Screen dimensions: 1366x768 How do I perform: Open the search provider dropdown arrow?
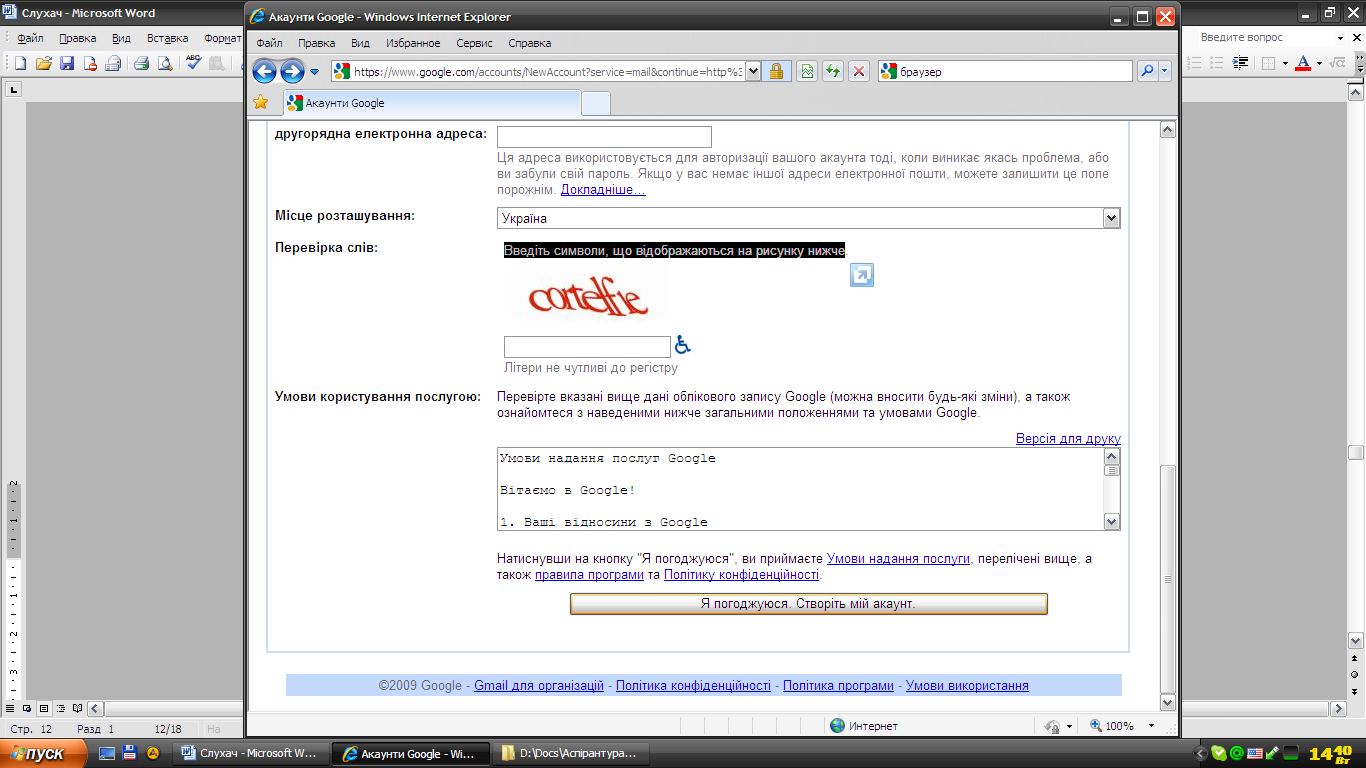(x=1165, y=71)
